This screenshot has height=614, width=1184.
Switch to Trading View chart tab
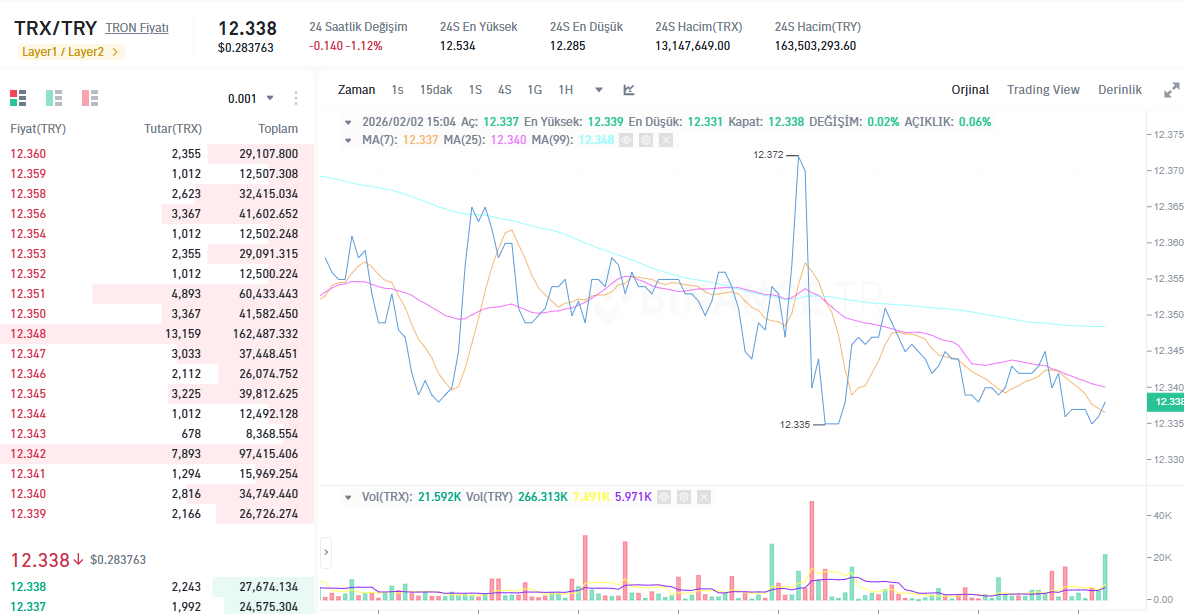tap(1043, 90)
